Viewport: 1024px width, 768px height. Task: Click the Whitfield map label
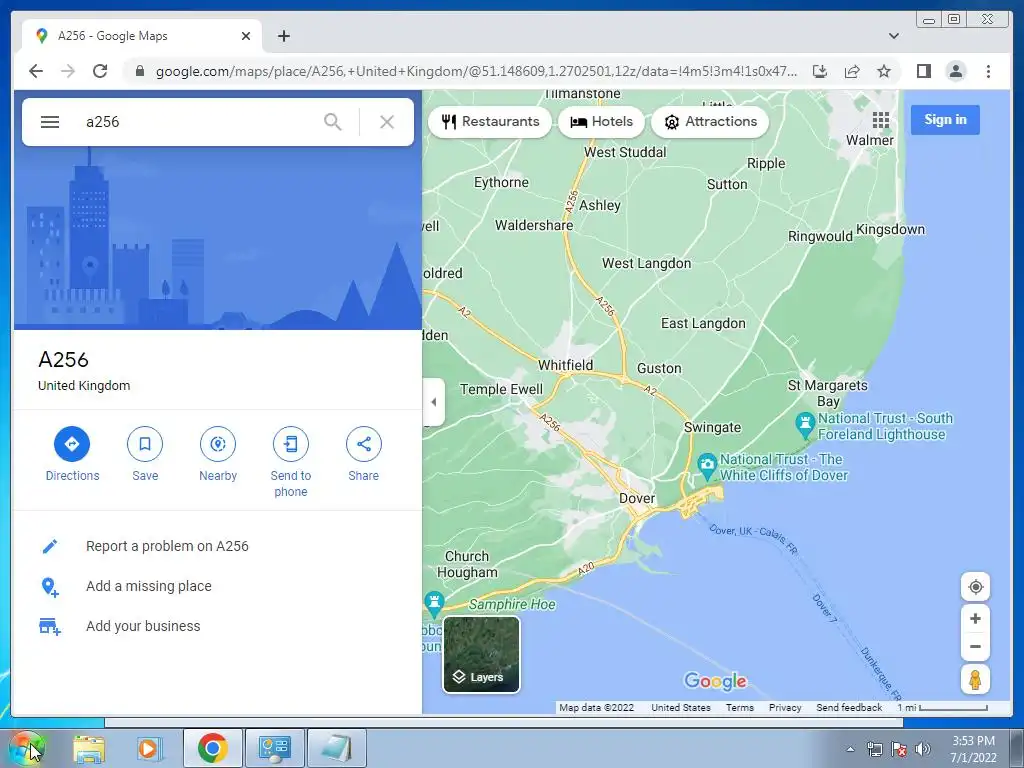pos(566,365)
